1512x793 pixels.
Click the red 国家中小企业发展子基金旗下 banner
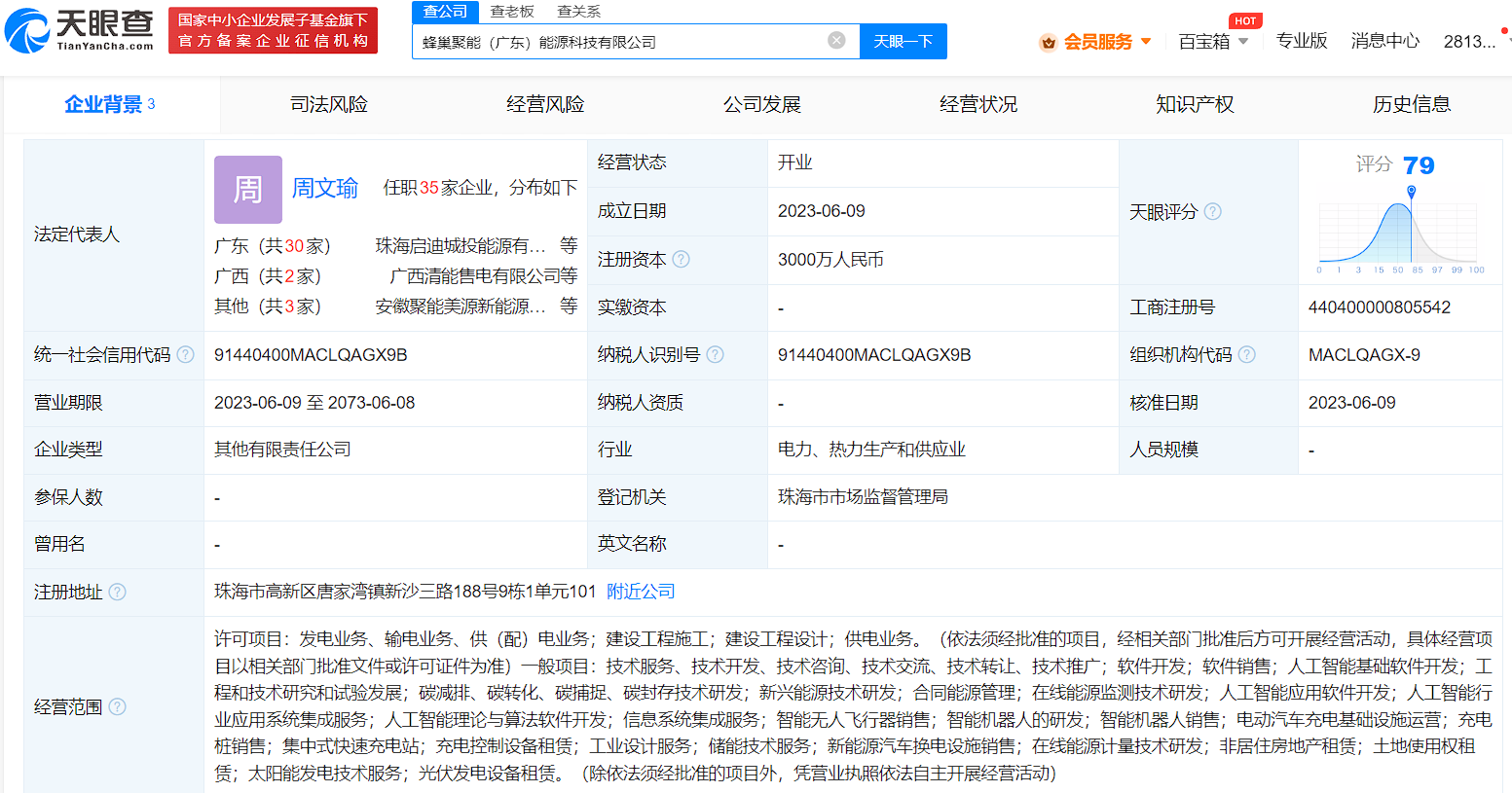tap(273, 30)
